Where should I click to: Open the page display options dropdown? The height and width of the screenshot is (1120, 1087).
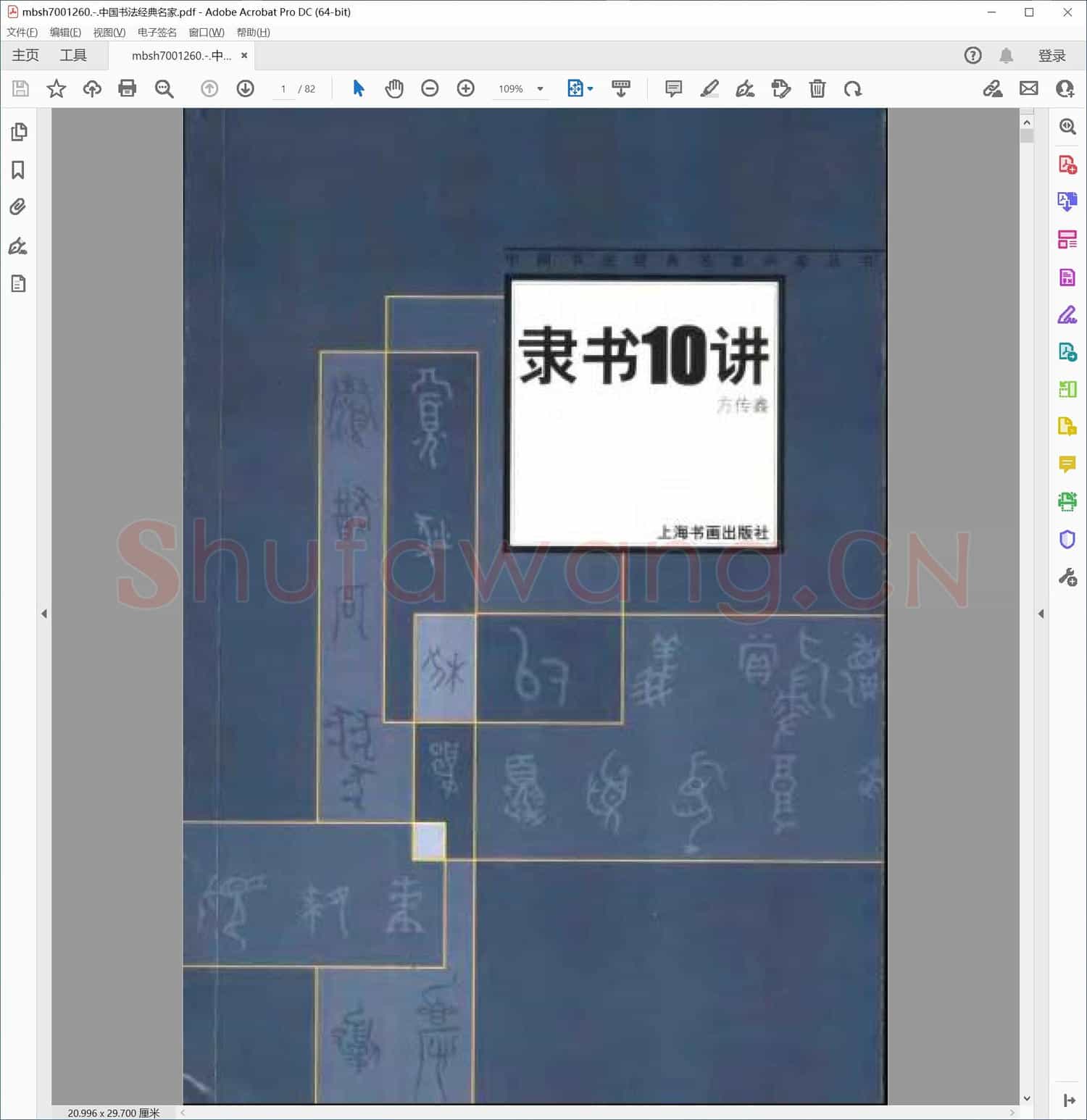coord(588,88)
